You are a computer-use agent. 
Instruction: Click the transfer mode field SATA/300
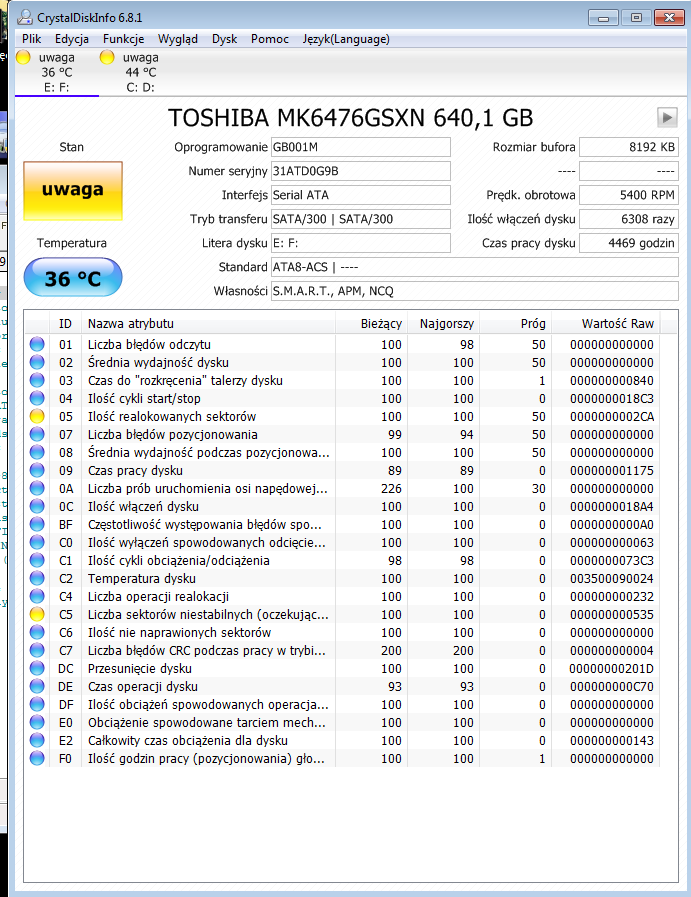pyautogui.click(x=360, y=219)
